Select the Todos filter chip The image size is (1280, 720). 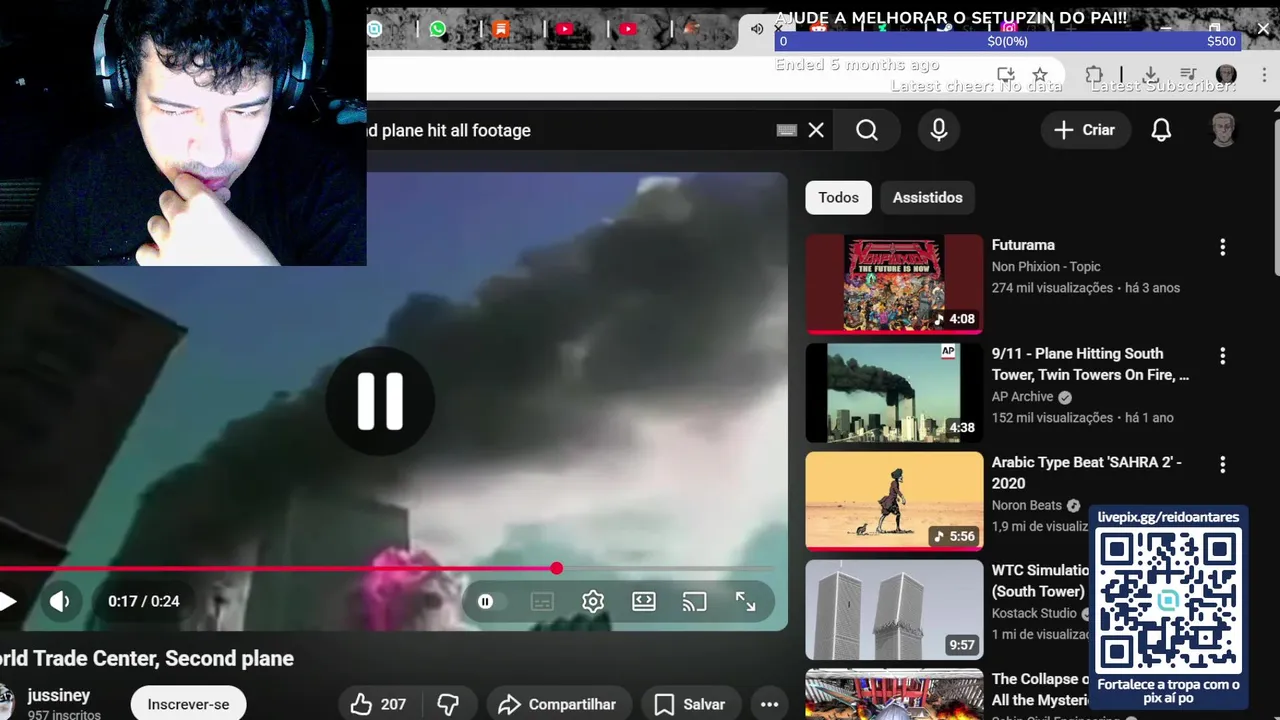838,198
